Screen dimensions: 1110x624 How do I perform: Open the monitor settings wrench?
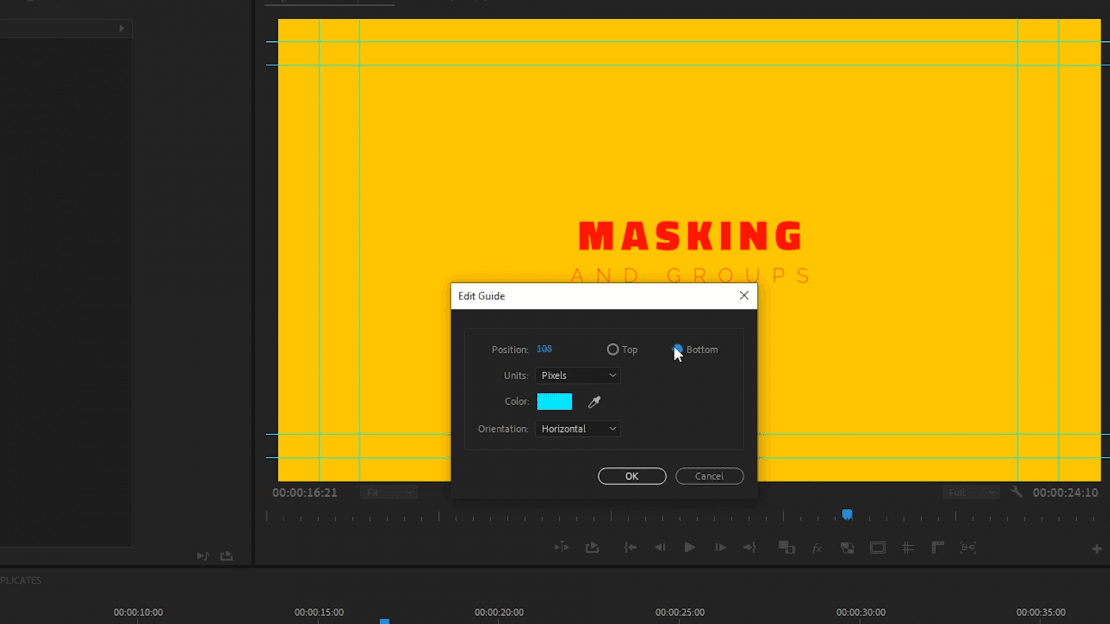coord(1017,492)
